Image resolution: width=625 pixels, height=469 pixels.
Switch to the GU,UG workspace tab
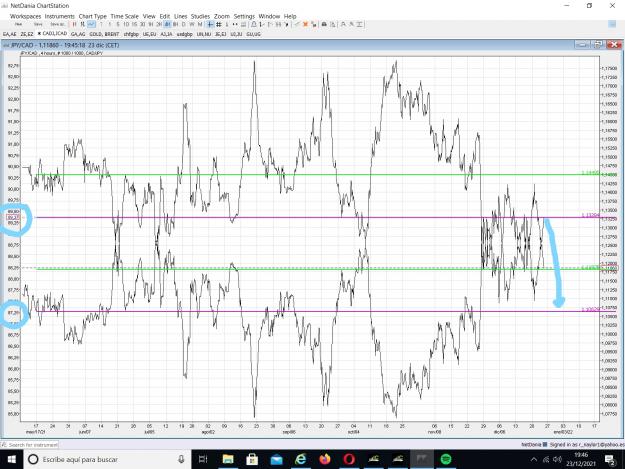(254, 34)
